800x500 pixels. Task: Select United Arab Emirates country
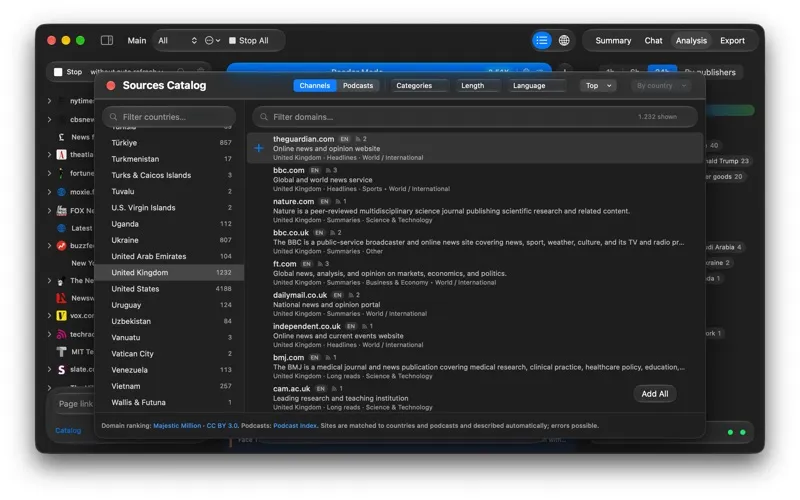[169, 256]
